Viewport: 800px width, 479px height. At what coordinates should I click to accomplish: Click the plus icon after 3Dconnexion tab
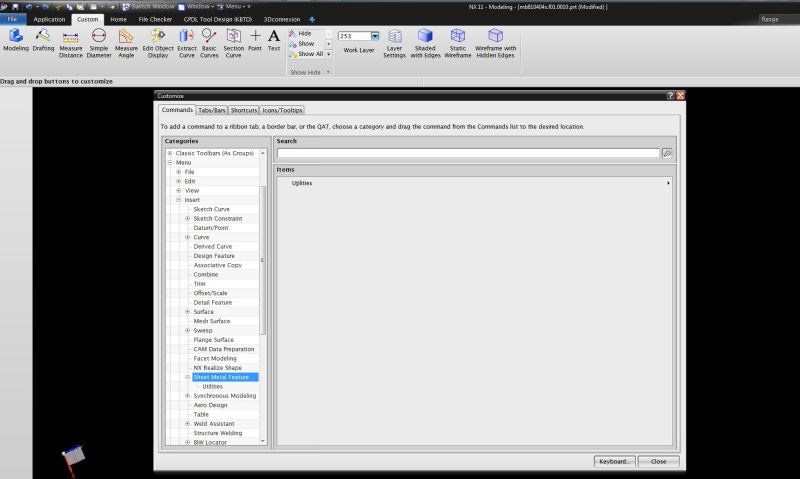click(312, 19)
